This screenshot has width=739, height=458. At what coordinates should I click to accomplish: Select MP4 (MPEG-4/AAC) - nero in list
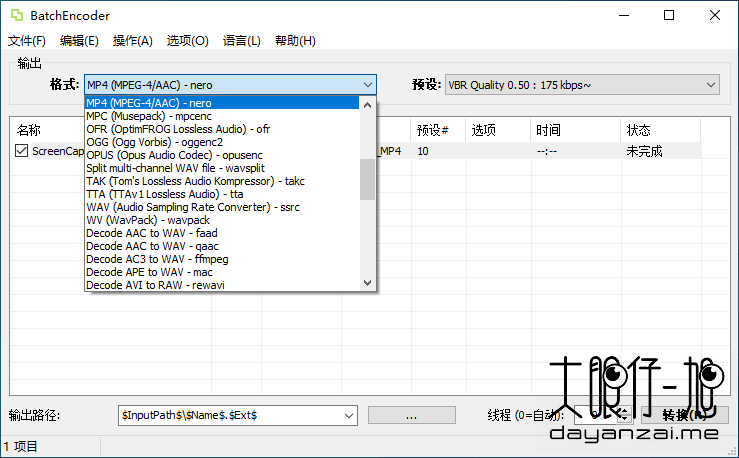click(x=222, y=103)
